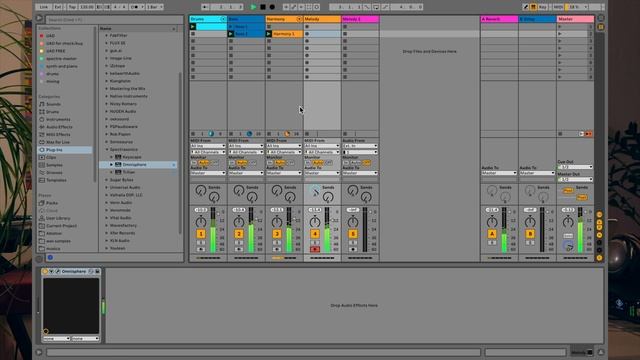
Task: Open the Samples category
Action: 54,165
